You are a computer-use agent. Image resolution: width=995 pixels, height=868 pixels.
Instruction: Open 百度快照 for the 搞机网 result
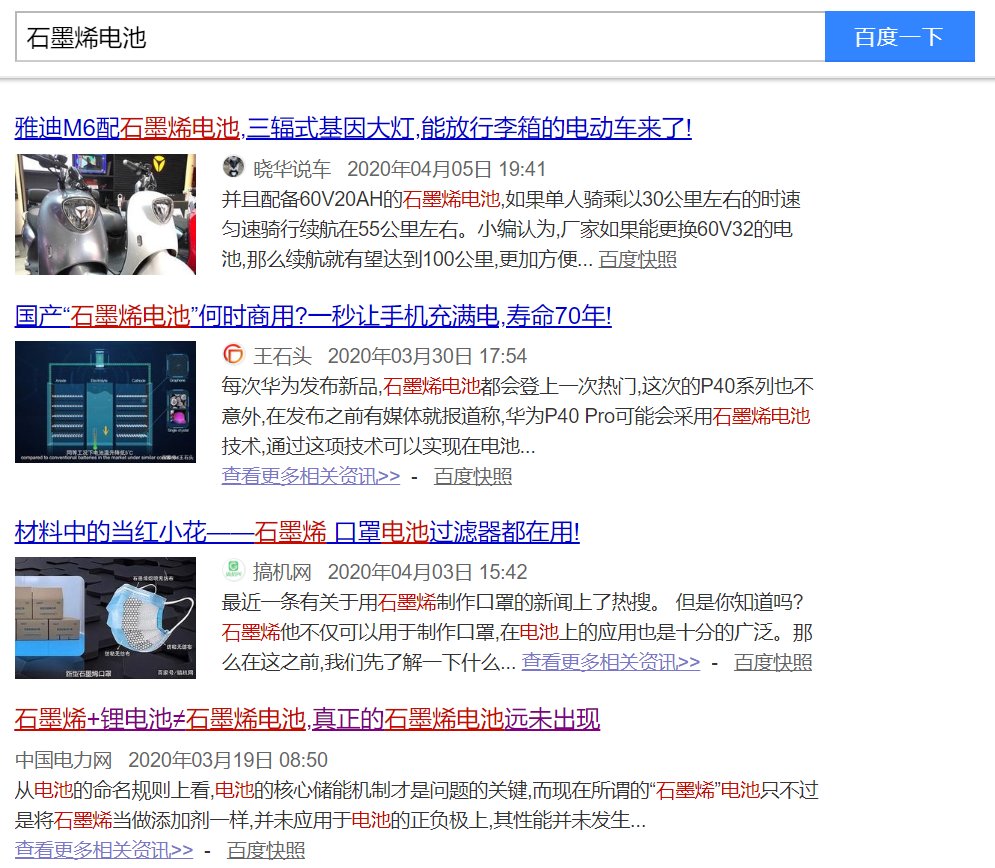pos(775,662)
